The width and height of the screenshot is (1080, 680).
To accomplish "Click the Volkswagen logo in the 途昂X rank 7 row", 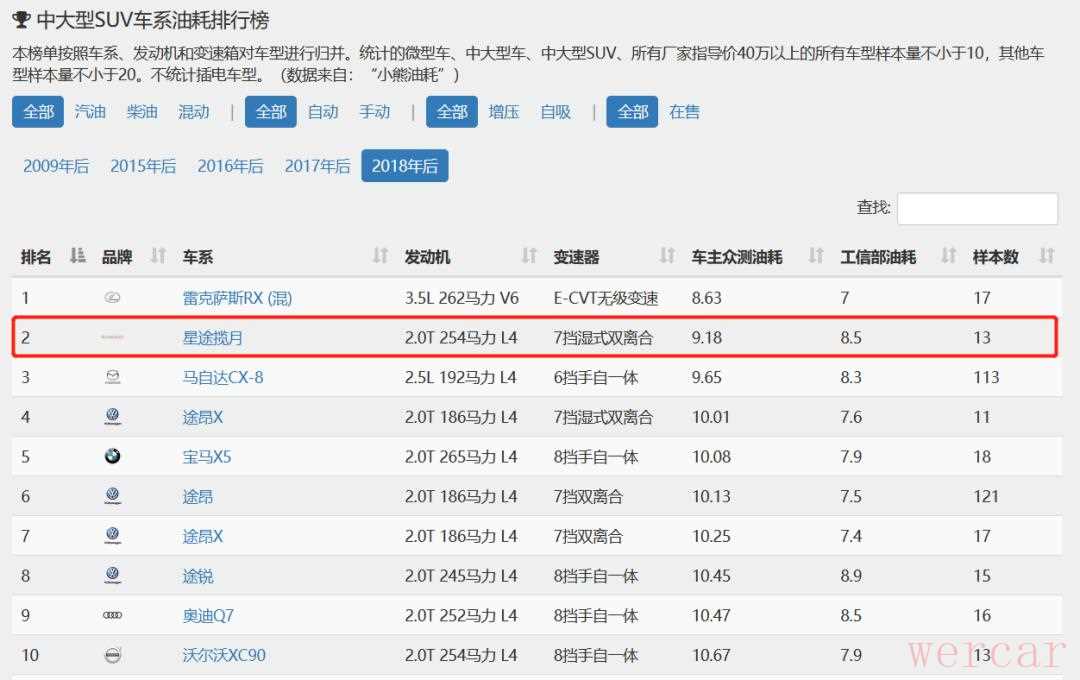I will [112, 536].
